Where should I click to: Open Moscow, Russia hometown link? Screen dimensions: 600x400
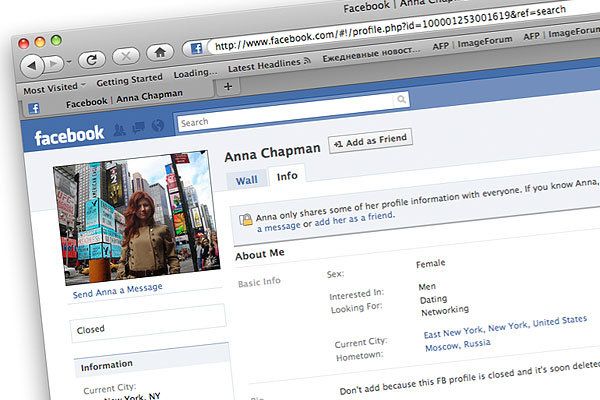click(458, 345)
